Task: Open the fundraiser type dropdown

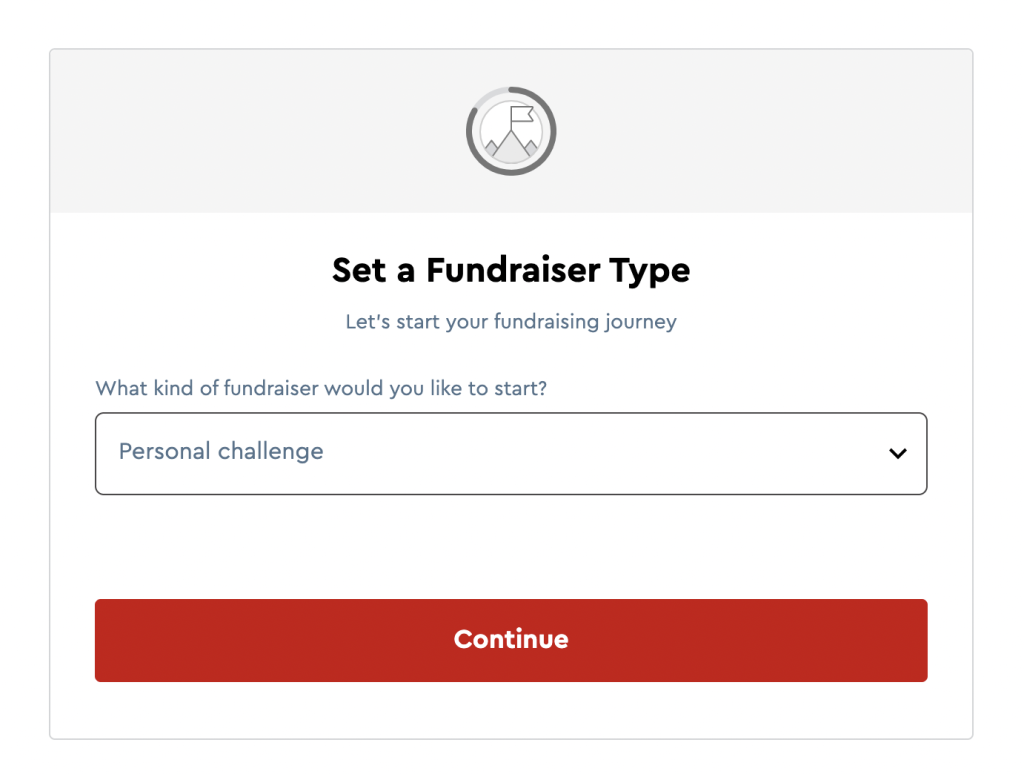Action: pos(511,453)
